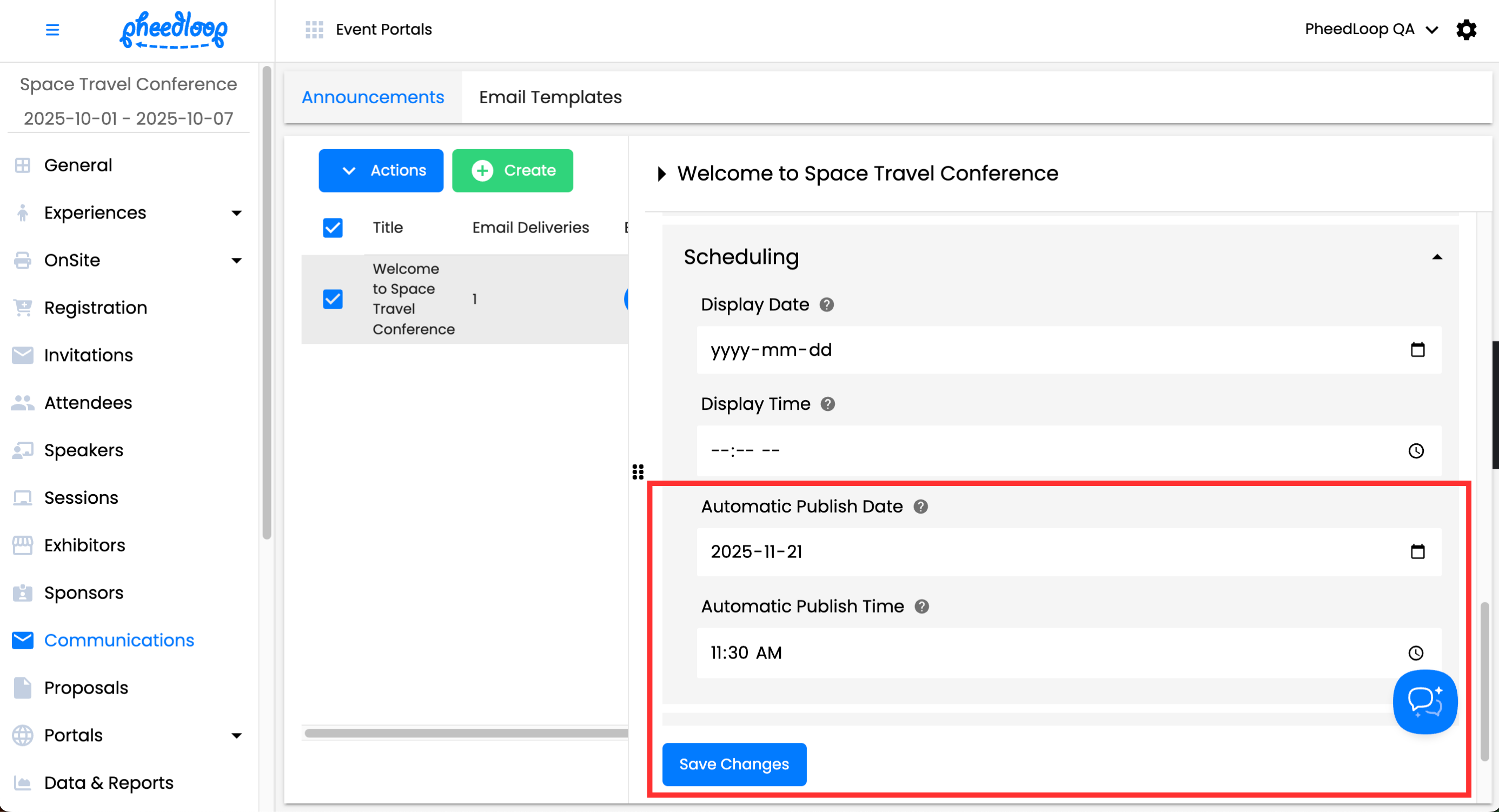Open the settings gear icon

[x=1466, y=30]
